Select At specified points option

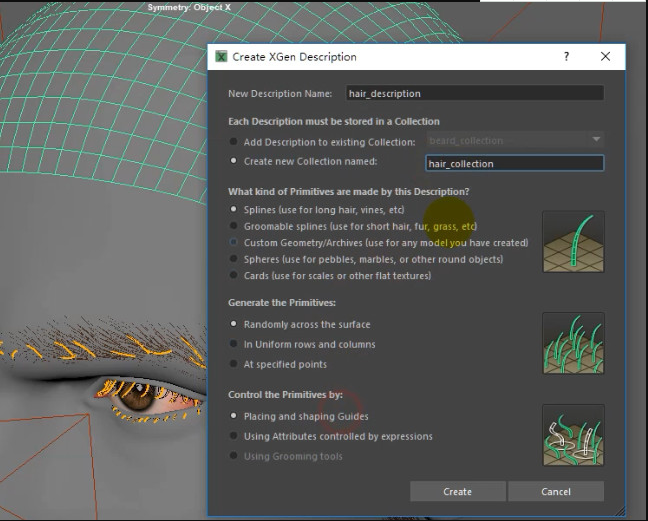coord(233,364)
